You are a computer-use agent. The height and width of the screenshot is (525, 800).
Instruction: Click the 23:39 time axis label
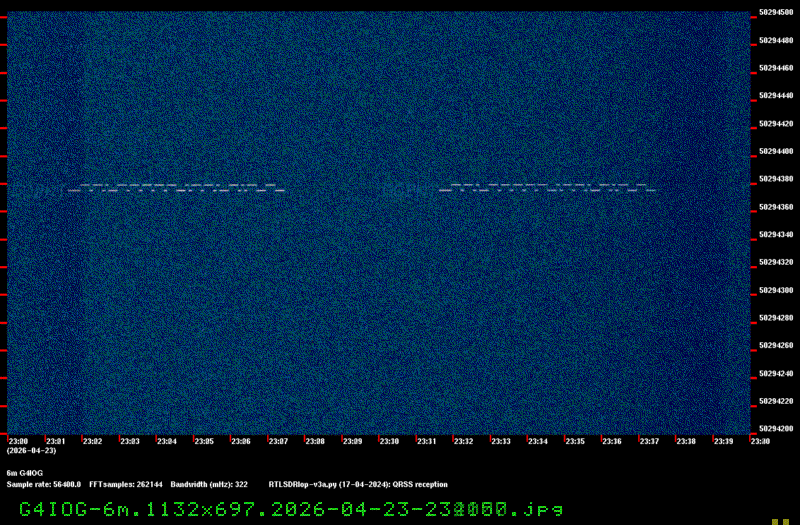(x=723, y=441)
